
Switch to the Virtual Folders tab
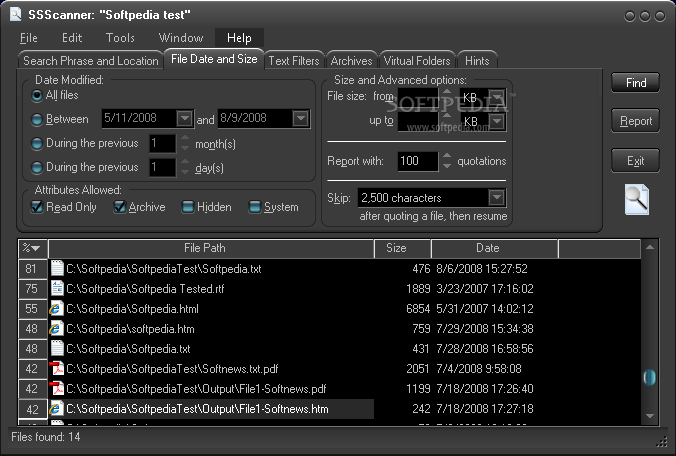point(417,61)
